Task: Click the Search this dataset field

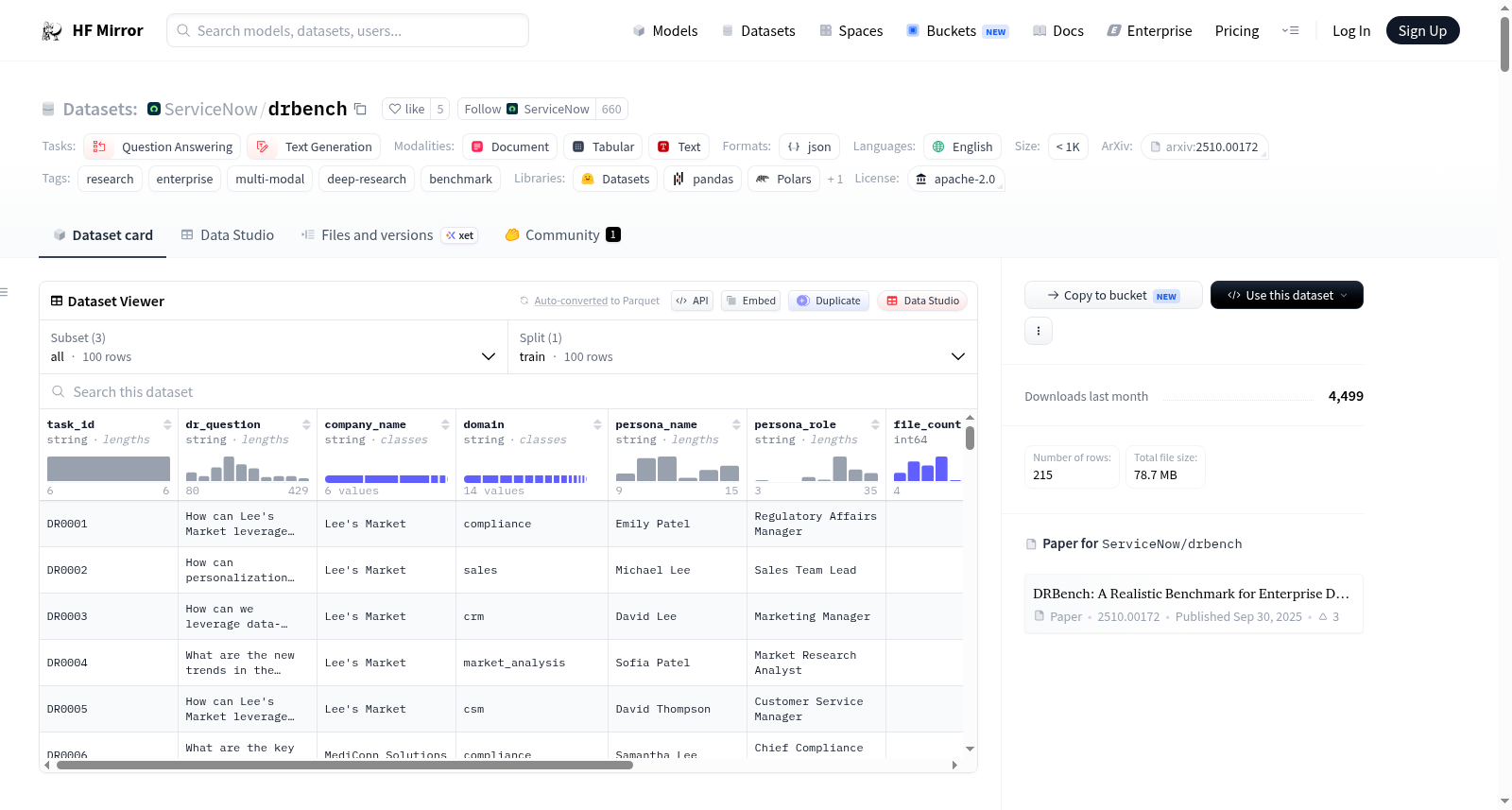Action: pos(508,391)
